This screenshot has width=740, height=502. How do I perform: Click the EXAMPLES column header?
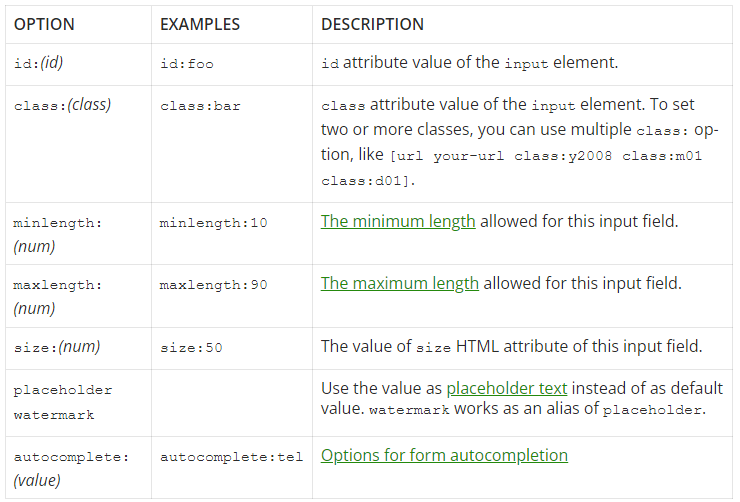tap(199, 24)
